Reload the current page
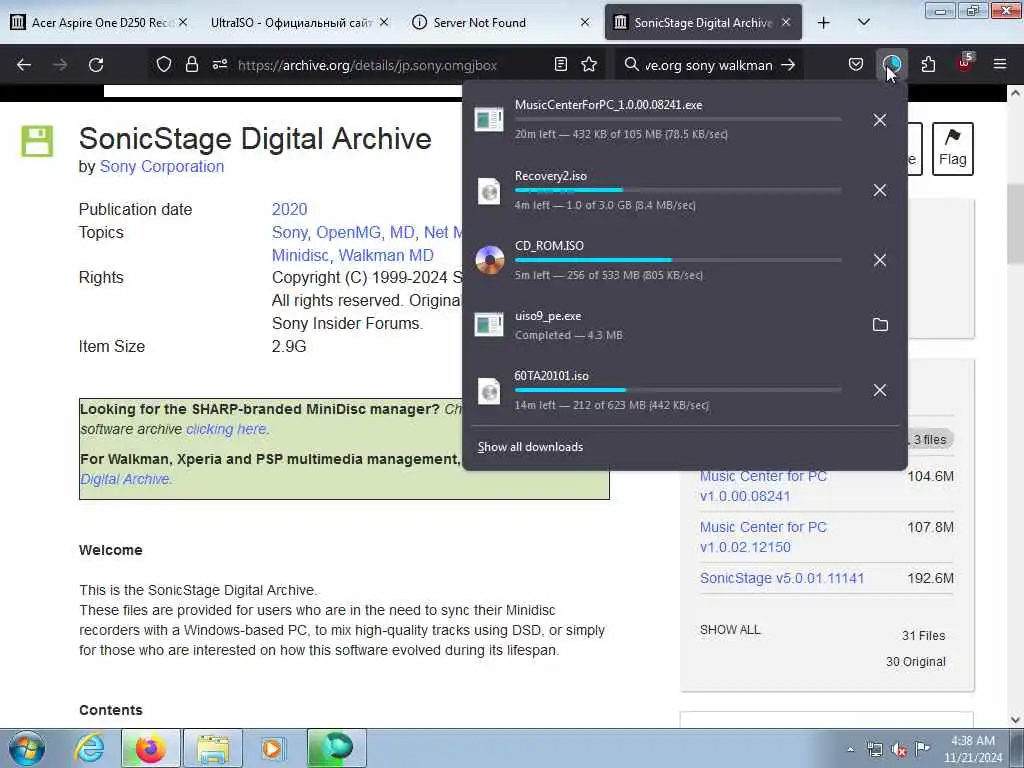 coord(96,65)
